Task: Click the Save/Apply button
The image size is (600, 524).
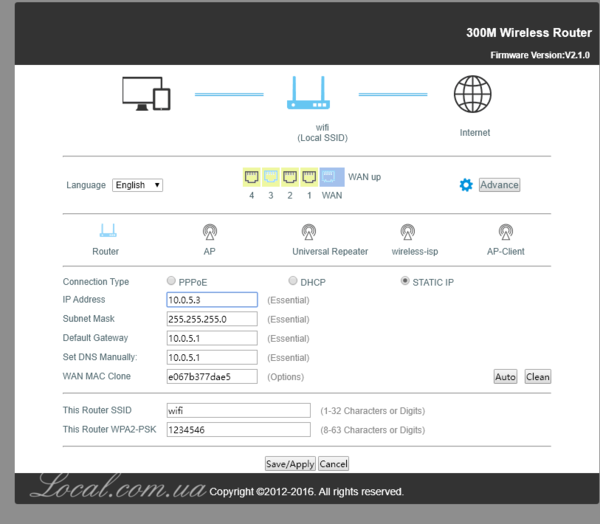Action: coord(290,464)
